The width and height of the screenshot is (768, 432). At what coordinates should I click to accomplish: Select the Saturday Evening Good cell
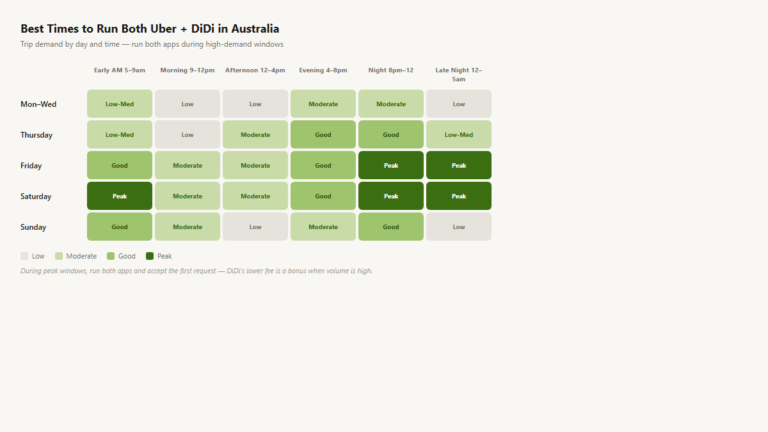point(323,196)
